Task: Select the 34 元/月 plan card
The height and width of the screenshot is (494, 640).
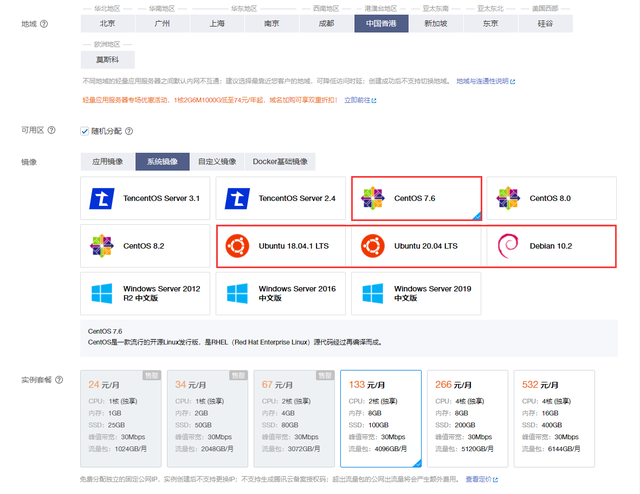Action: coord(207,418)
